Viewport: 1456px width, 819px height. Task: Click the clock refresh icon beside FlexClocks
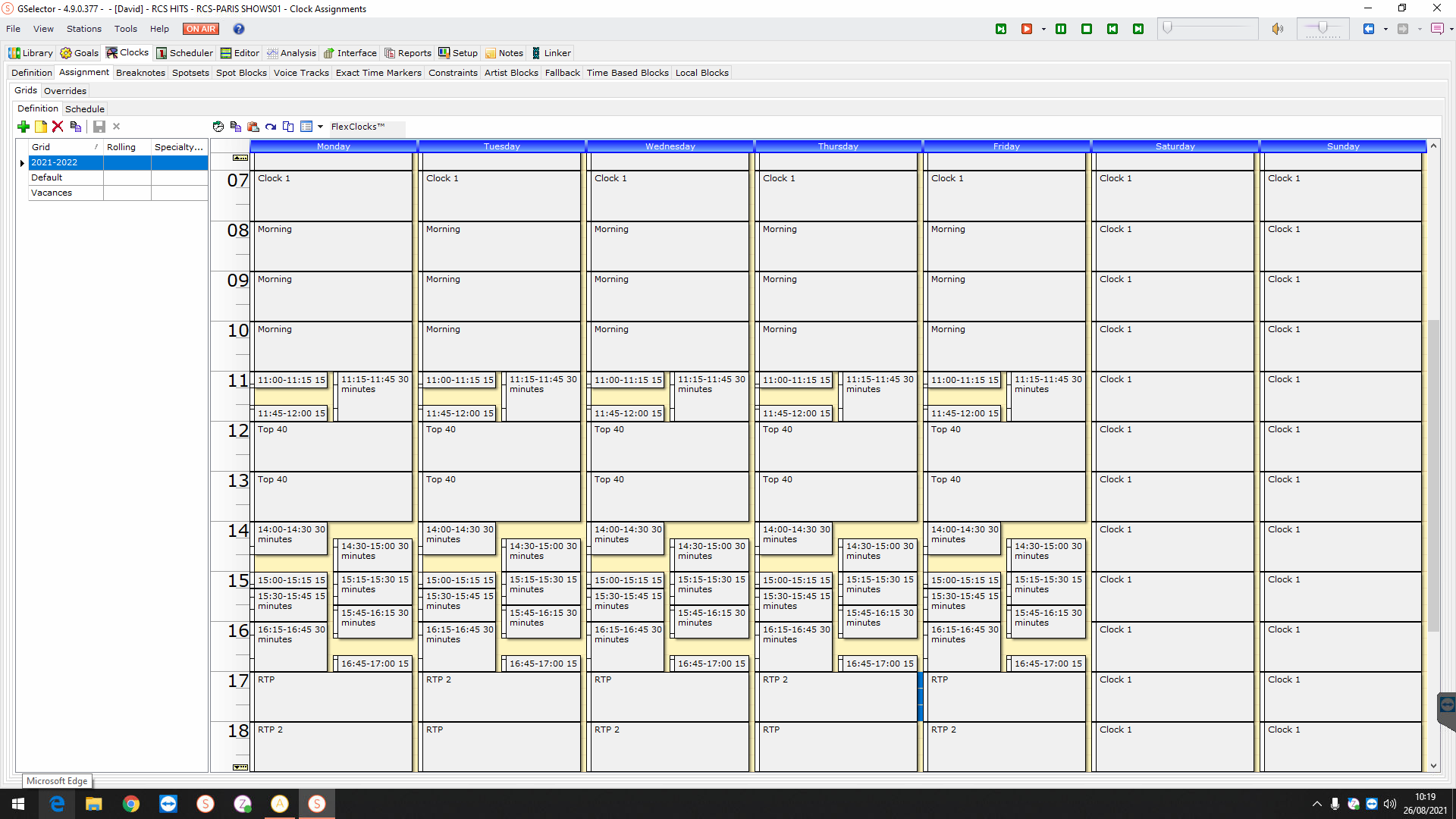click(218, 127)
